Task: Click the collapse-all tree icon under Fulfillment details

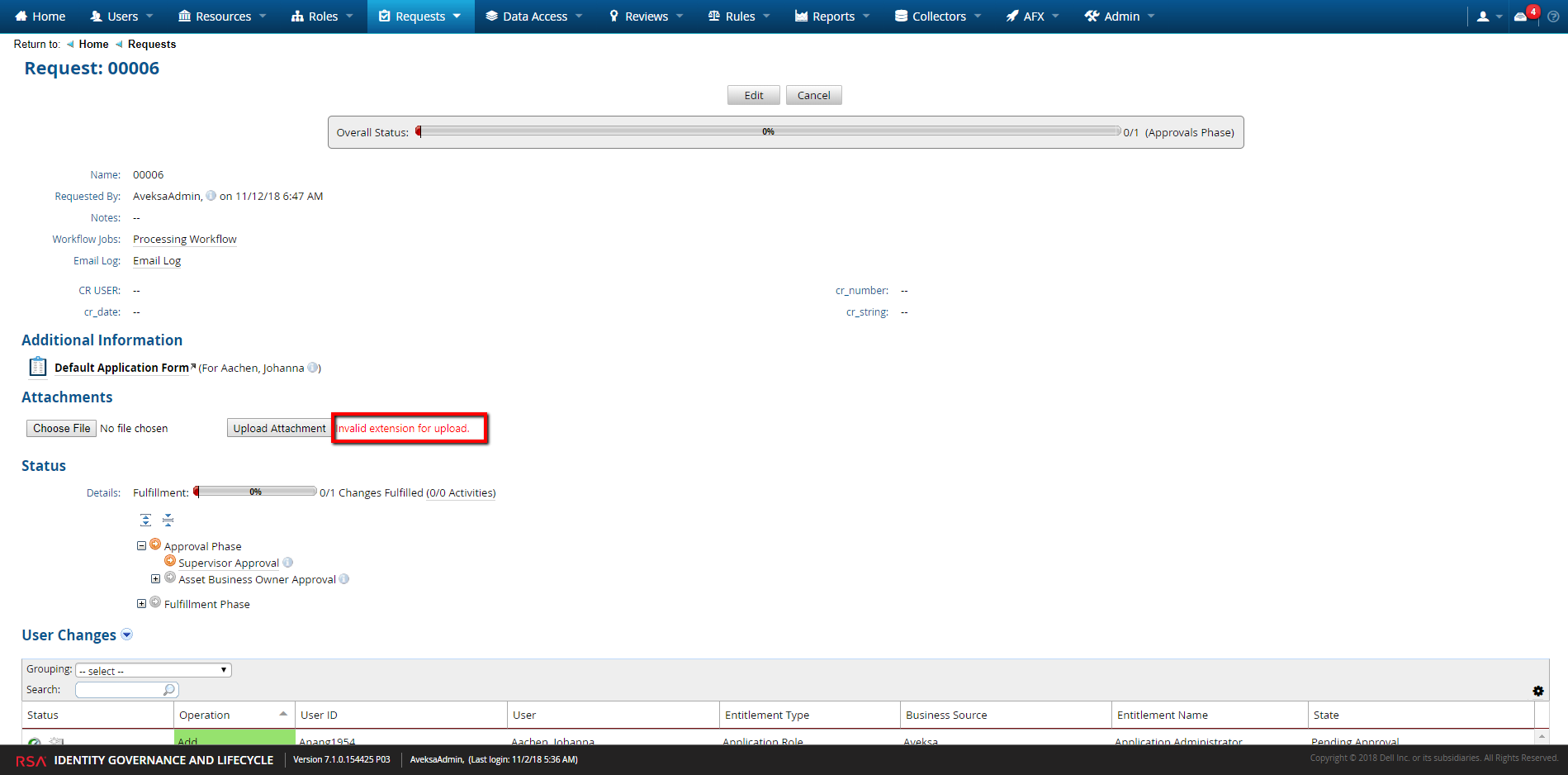Action: [168, 520]
